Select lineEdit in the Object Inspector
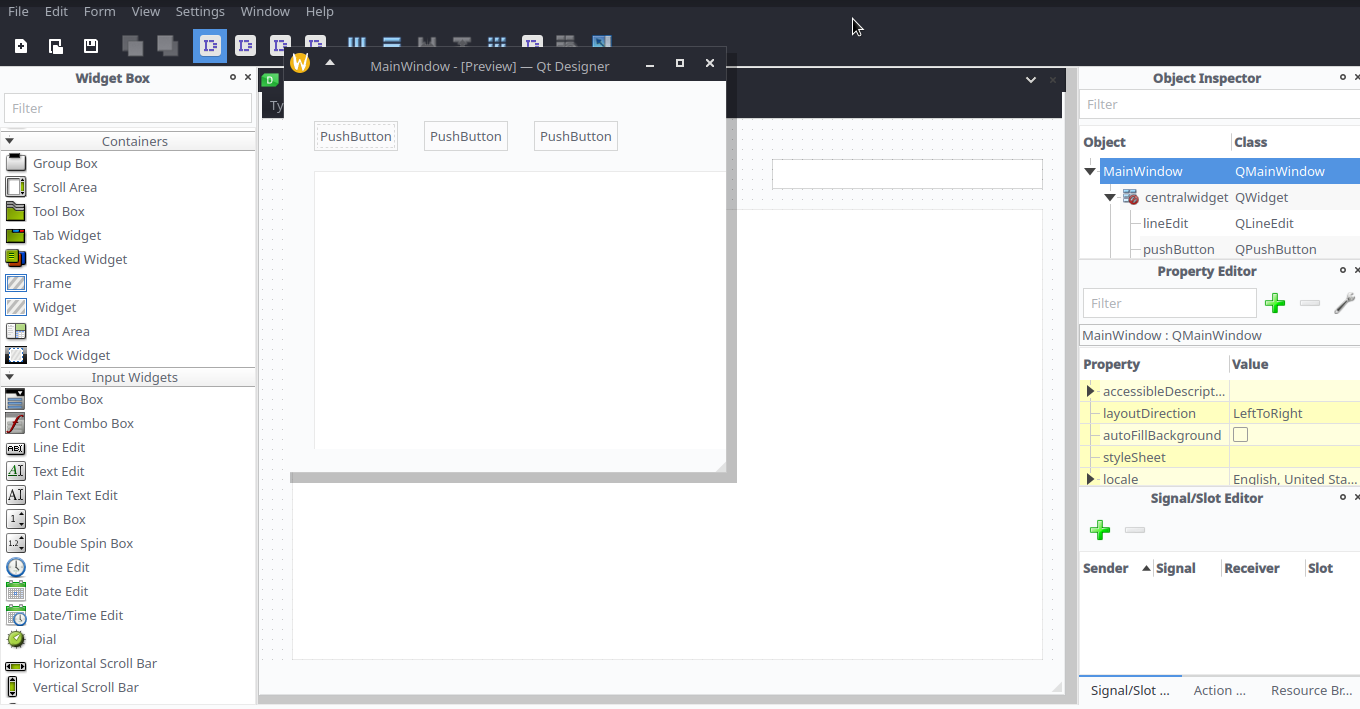Screen dimensions: 1360x709 [1165, 223]
